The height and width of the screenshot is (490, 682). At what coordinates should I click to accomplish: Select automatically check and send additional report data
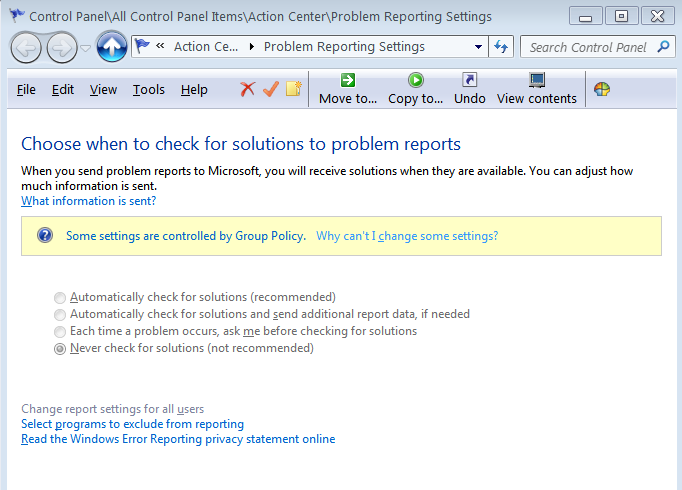pyautogui.click(x=262, y=314)
